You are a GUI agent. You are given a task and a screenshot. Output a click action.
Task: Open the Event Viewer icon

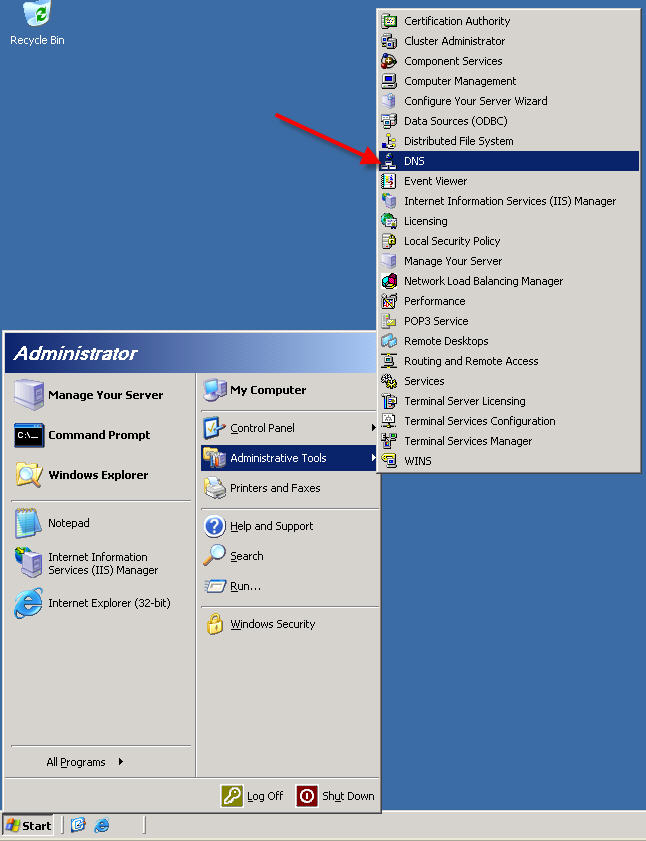point(389,181)
